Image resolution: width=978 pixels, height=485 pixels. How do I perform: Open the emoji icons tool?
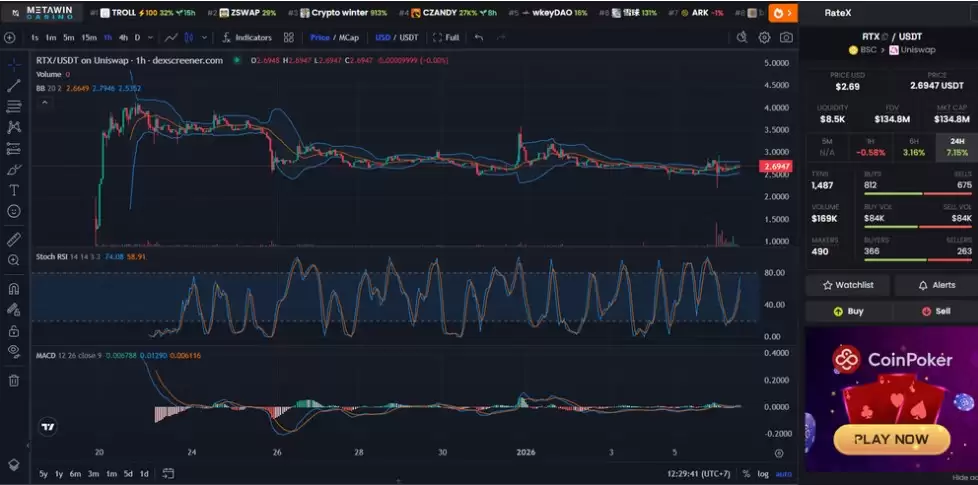point(14,211)
